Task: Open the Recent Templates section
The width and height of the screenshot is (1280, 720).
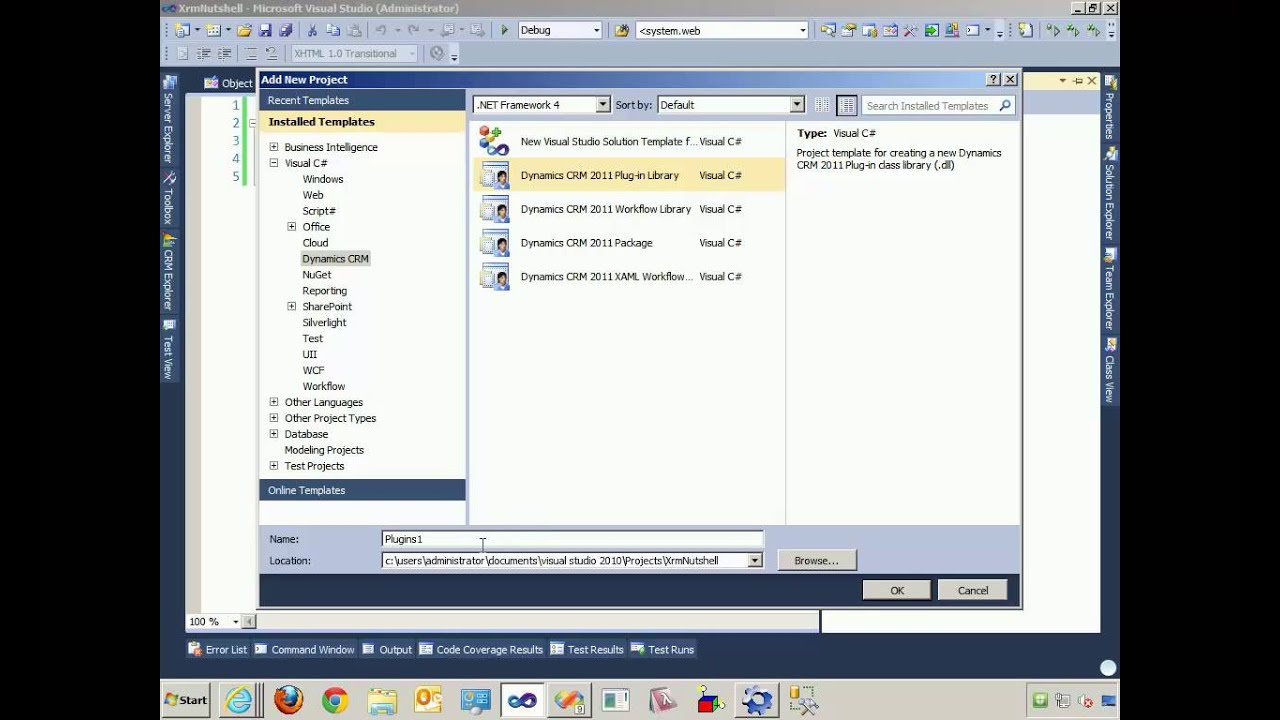Action: click(362, 100)
